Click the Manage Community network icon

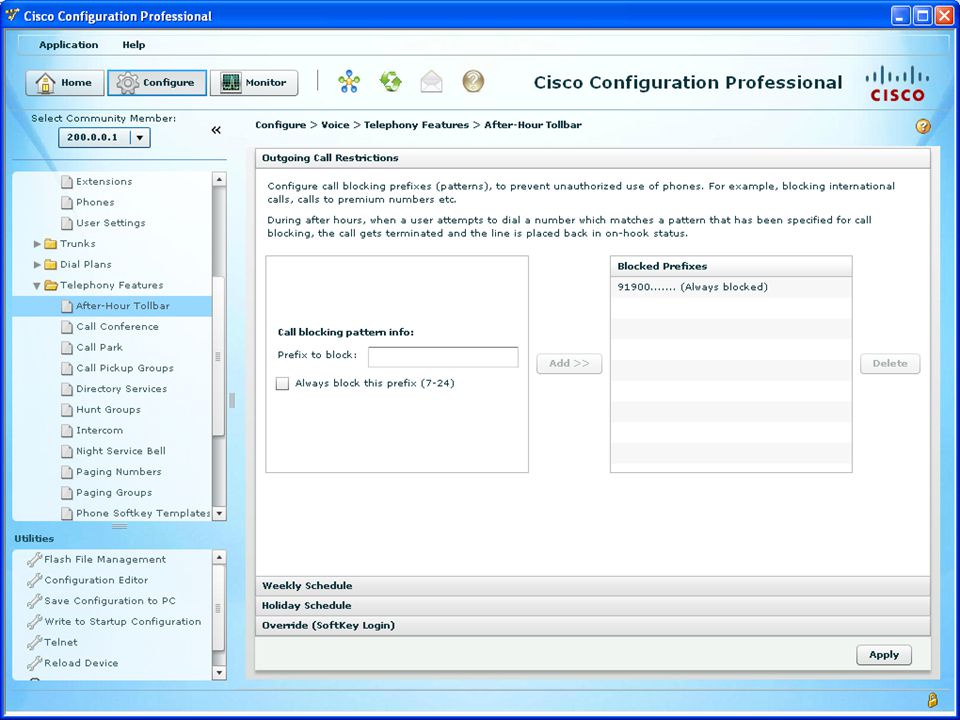tap(349, 81)
